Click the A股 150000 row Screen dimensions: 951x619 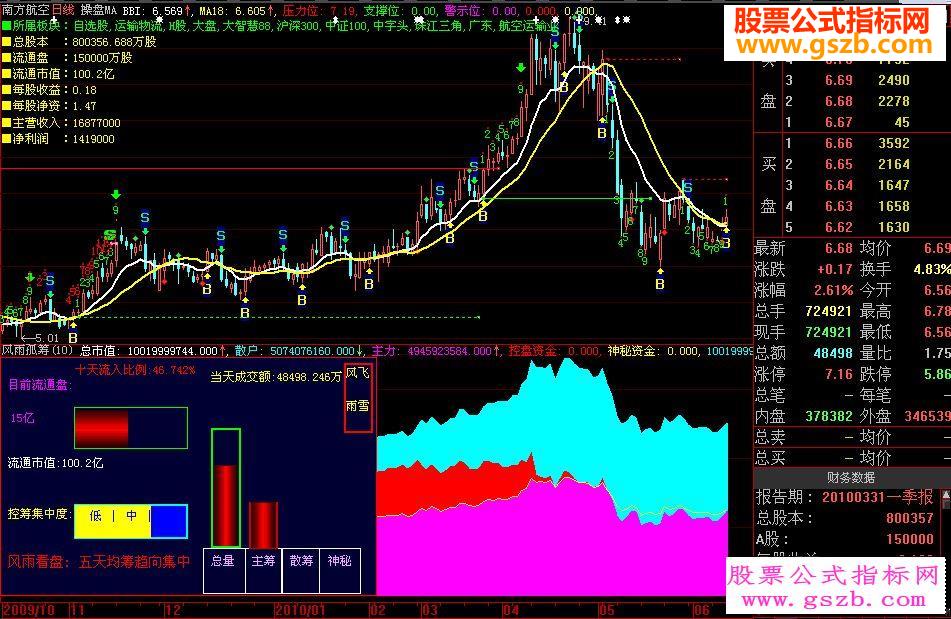[844, 538]
